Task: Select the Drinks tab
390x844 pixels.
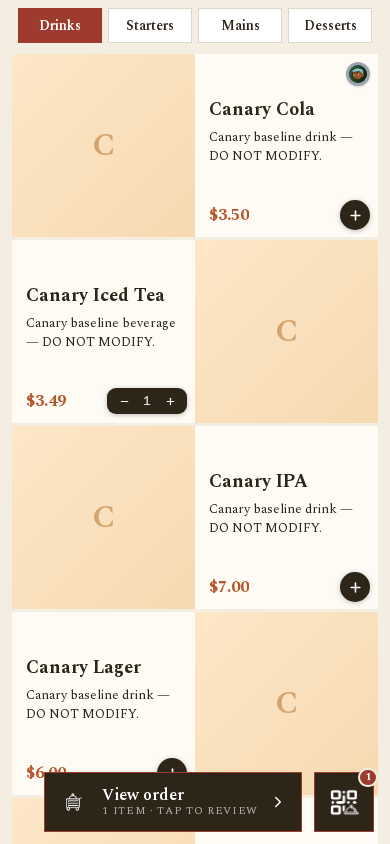Action: click(x=60, y=25)
